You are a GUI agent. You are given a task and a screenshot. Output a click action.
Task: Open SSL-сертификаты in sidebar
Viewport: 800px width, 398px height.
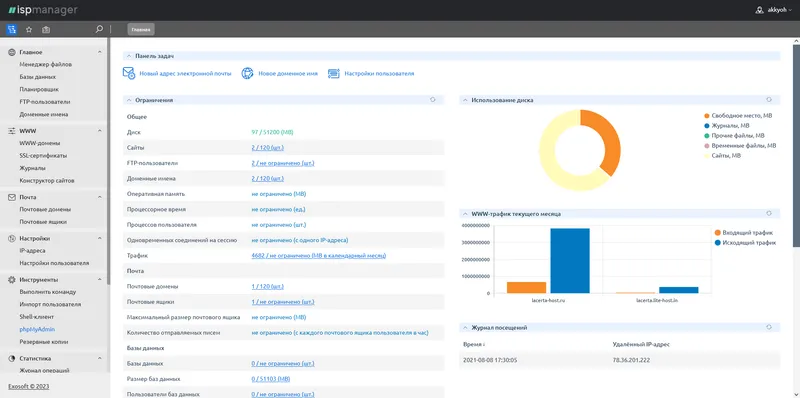(43, 156)
